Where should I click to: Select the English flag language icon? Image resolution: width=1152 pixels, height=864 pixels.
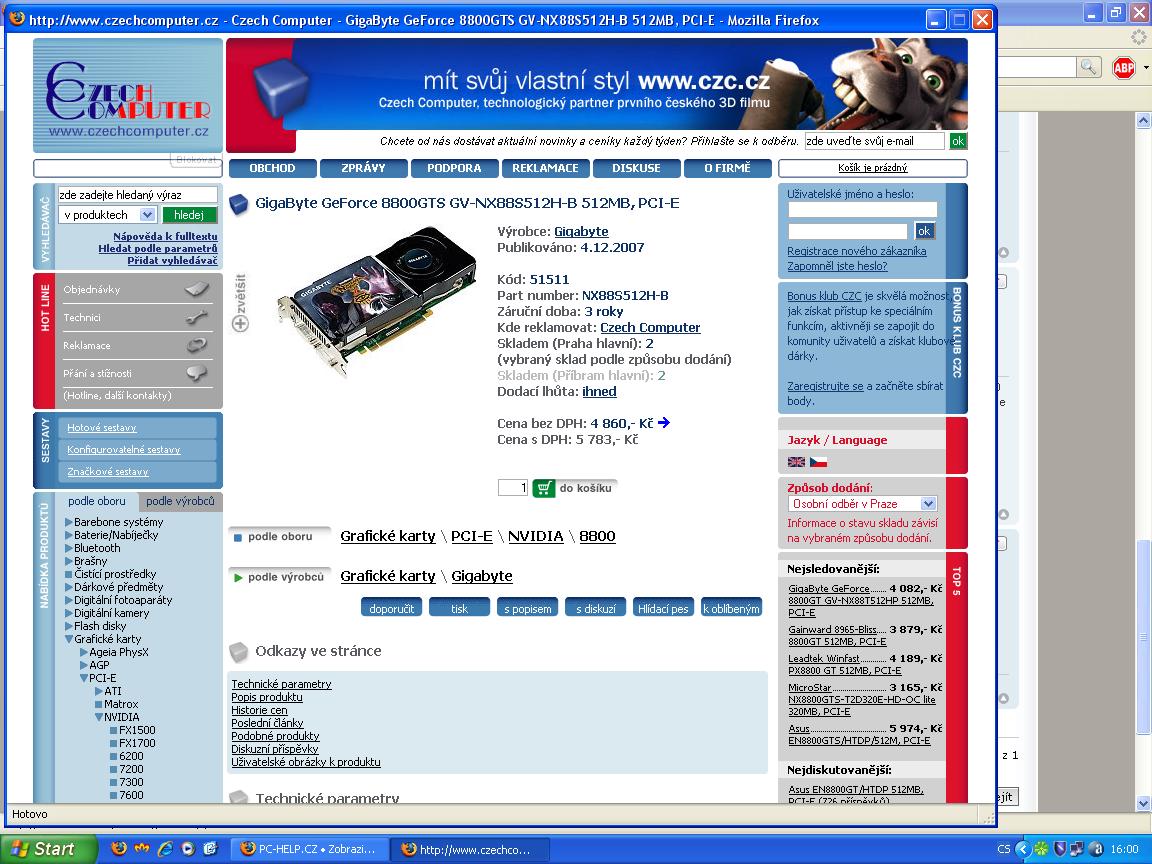[x=796, y=461]
